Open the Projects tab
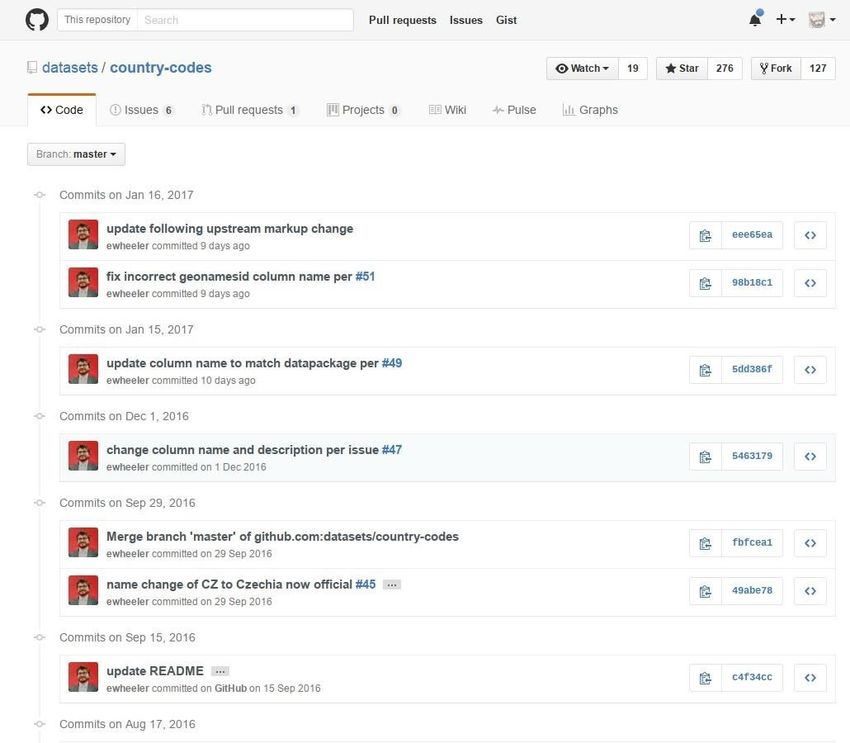This screenshot has width=850, height=743. [363, 110]
